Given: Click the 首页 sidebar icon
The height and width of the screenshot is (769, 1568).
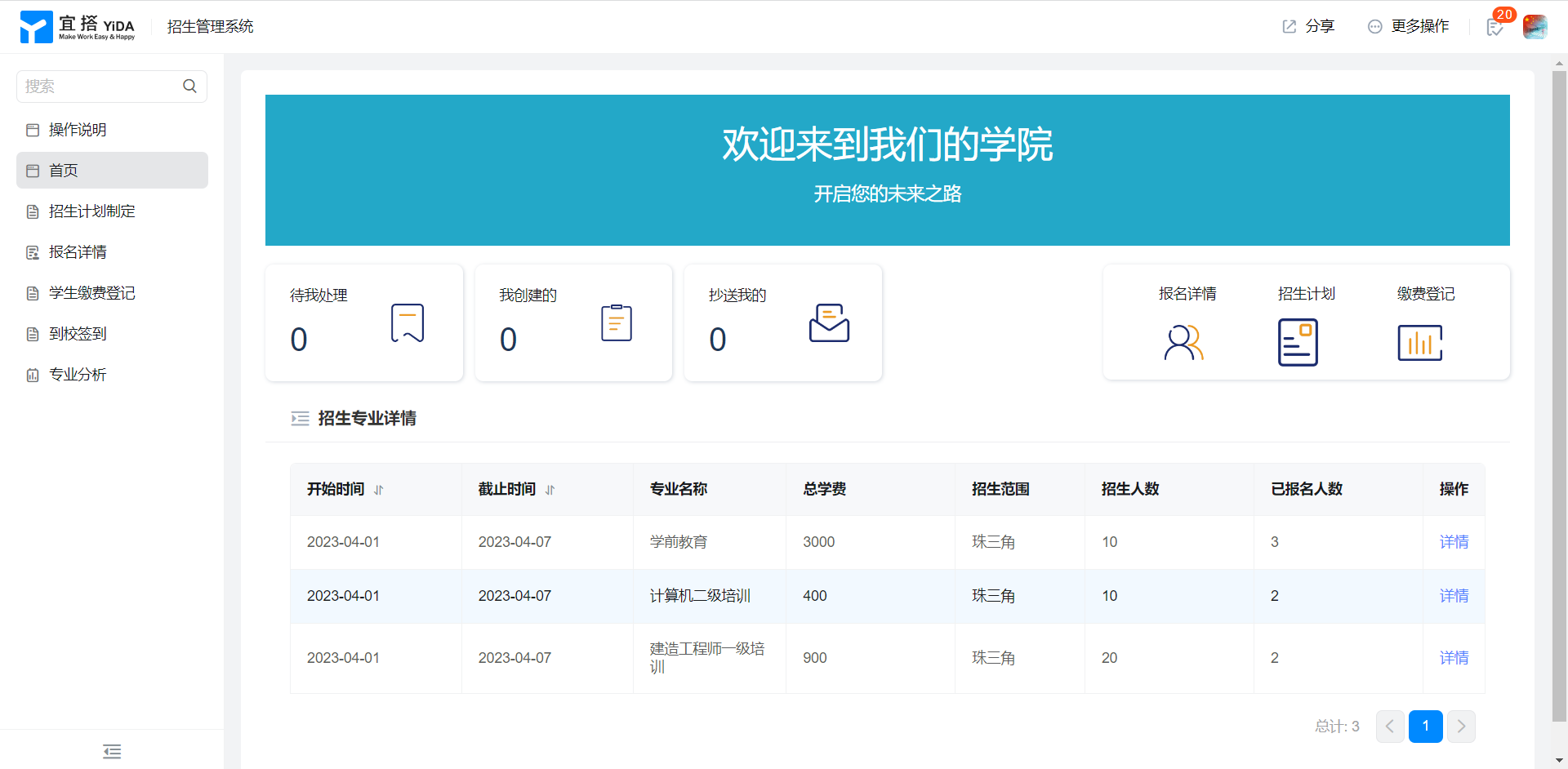Looking at the screenshot, I should coord(33,171).
